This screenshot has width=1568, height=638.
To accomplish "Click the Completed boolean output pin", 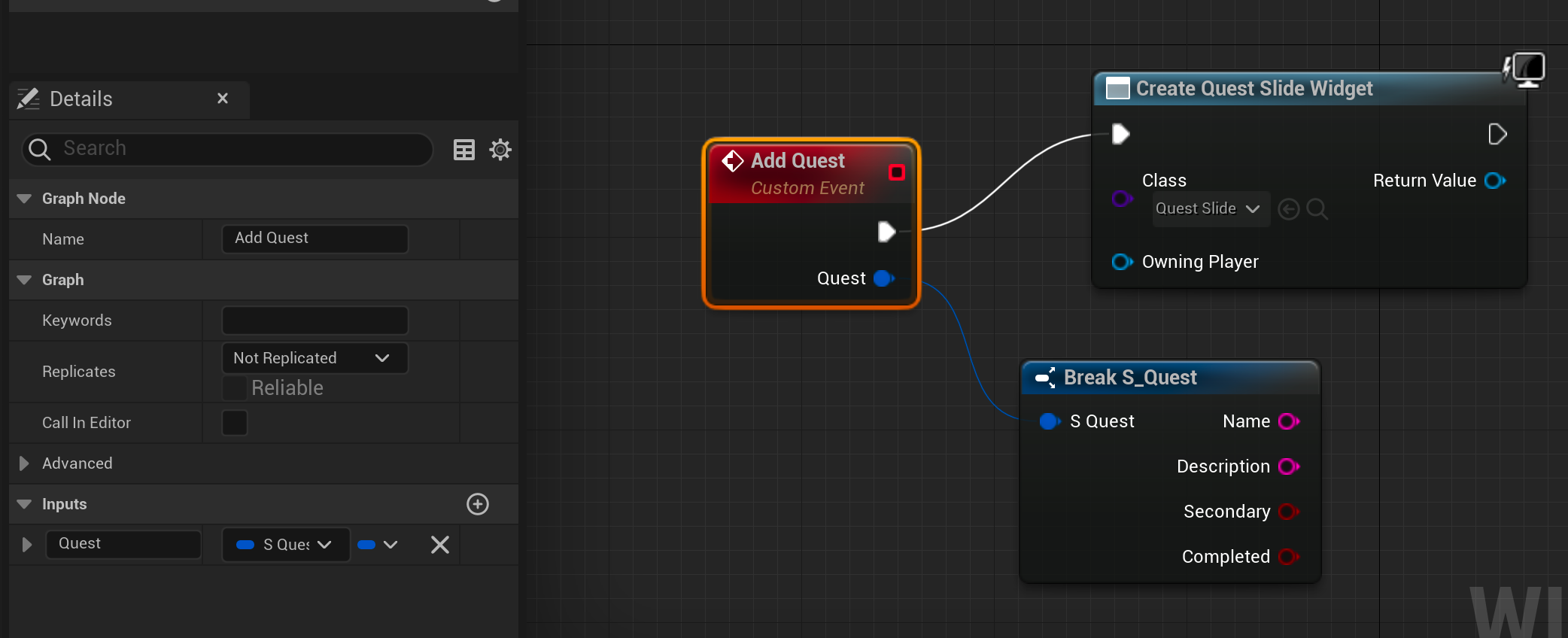I will click(x=1289, y=557).
